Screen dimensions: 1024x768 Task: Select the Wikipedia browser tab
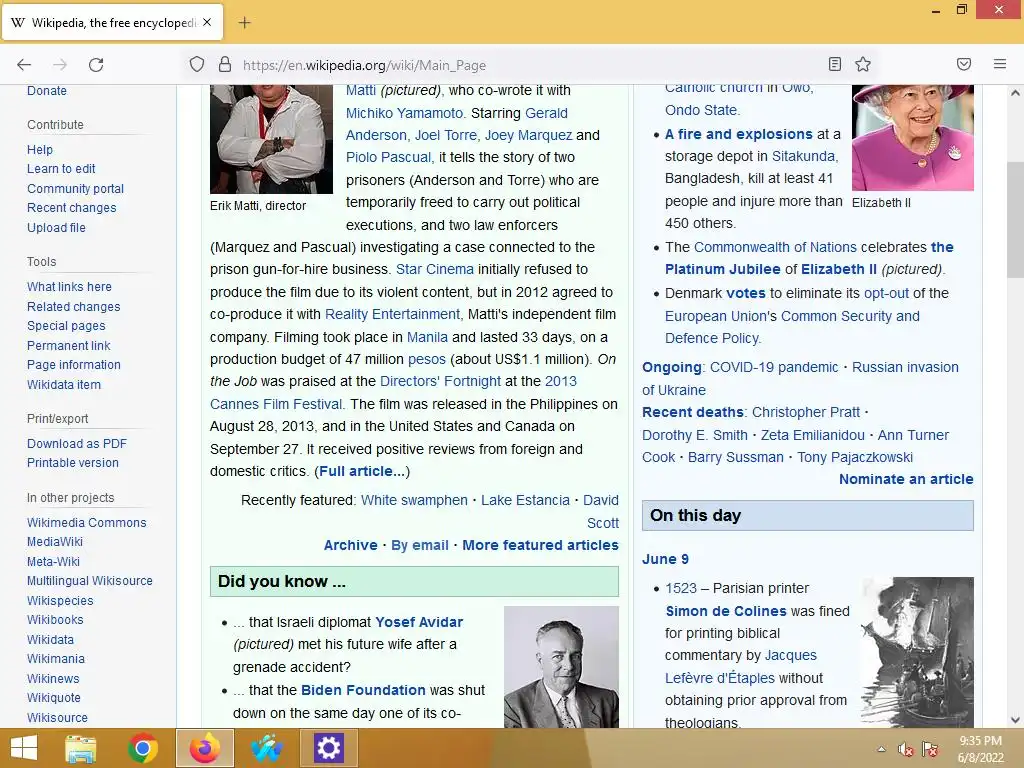tap(112, 23)
